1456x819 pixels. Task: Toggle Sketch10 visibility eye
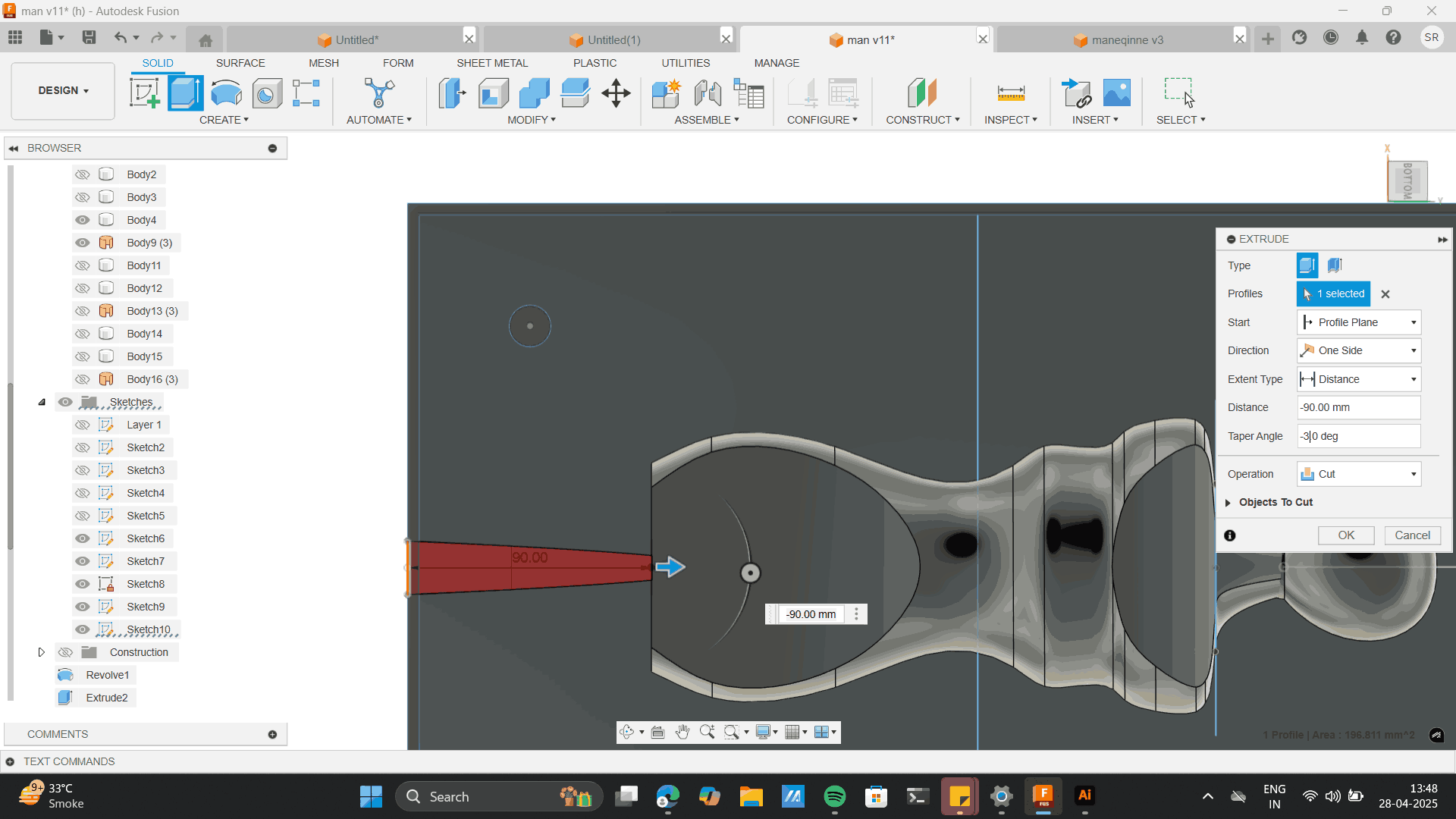82,629
